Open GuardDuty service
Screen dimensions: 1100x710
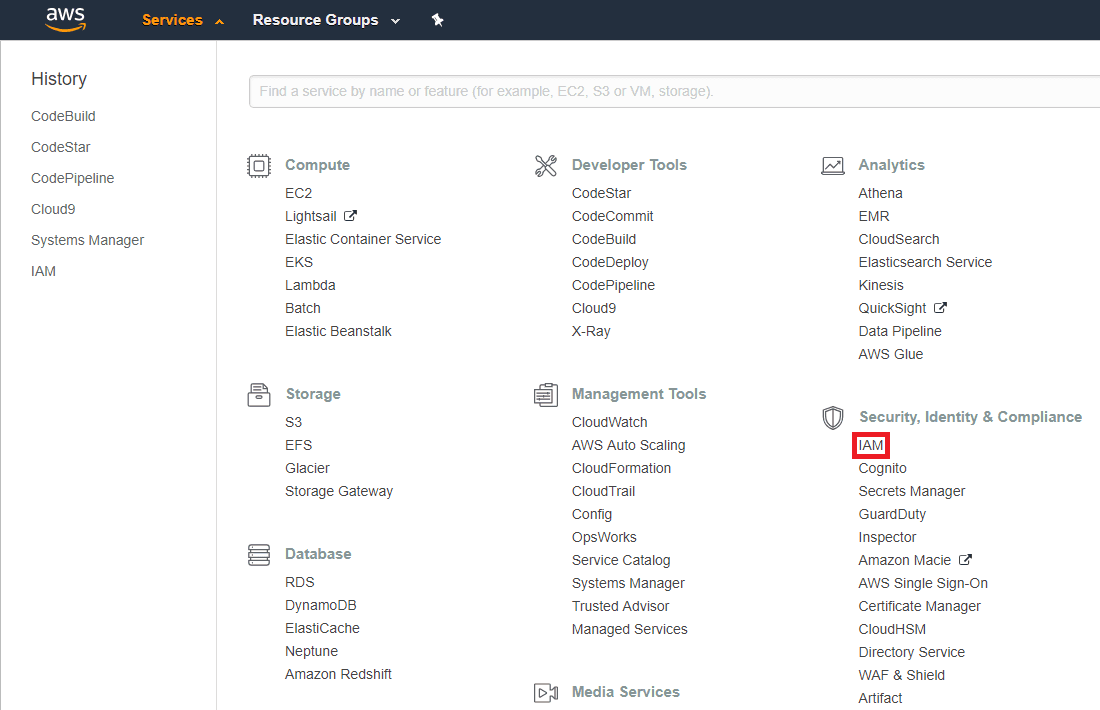pyautogui.click(x=892, y=514)
